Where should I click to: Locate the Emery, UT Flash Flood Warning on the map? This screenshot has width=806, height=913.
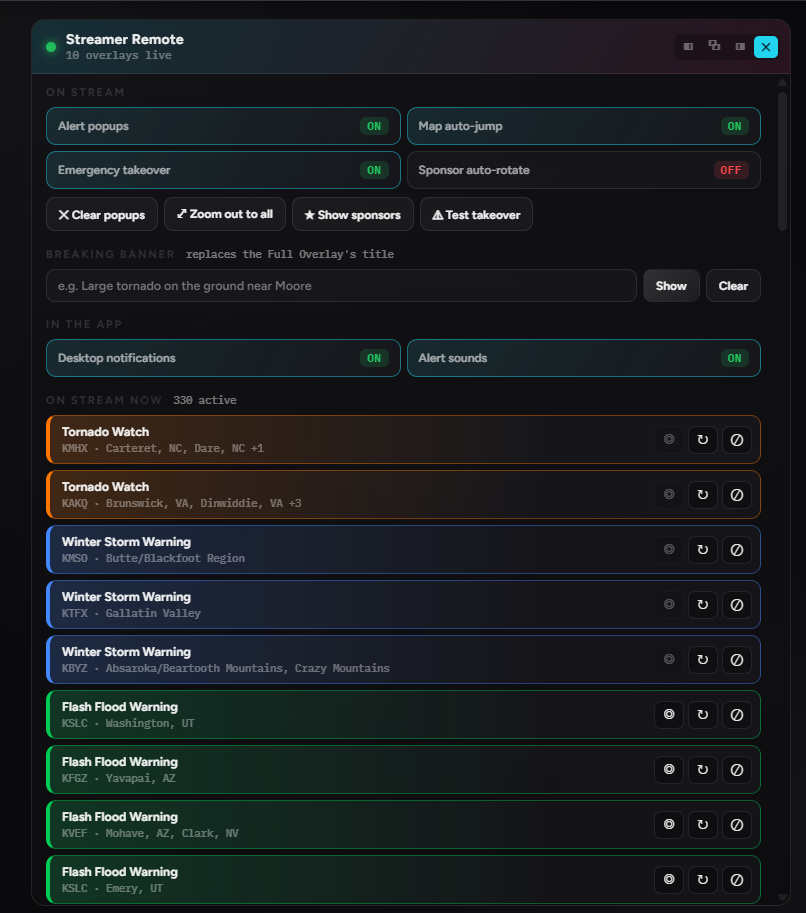[669, 880]
